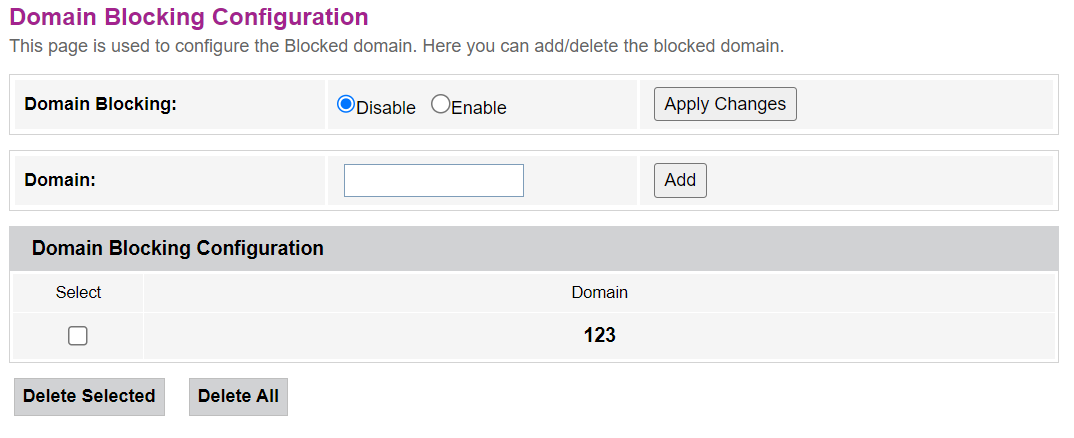Click the Domain column header in table

(599, 292)
